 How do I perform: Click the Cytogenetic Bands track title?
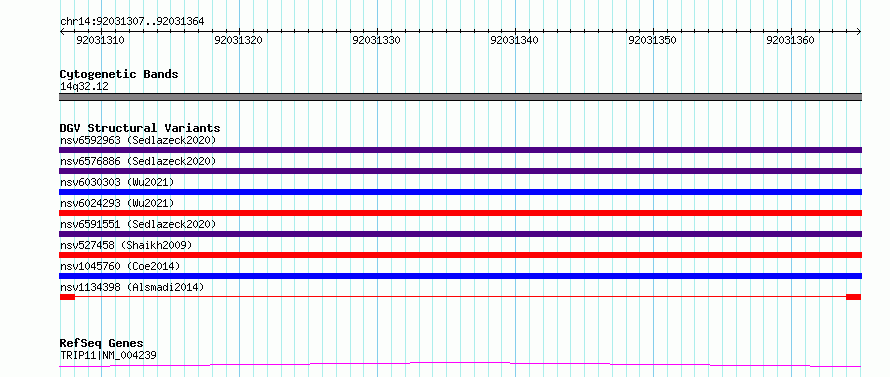point(119,74)
